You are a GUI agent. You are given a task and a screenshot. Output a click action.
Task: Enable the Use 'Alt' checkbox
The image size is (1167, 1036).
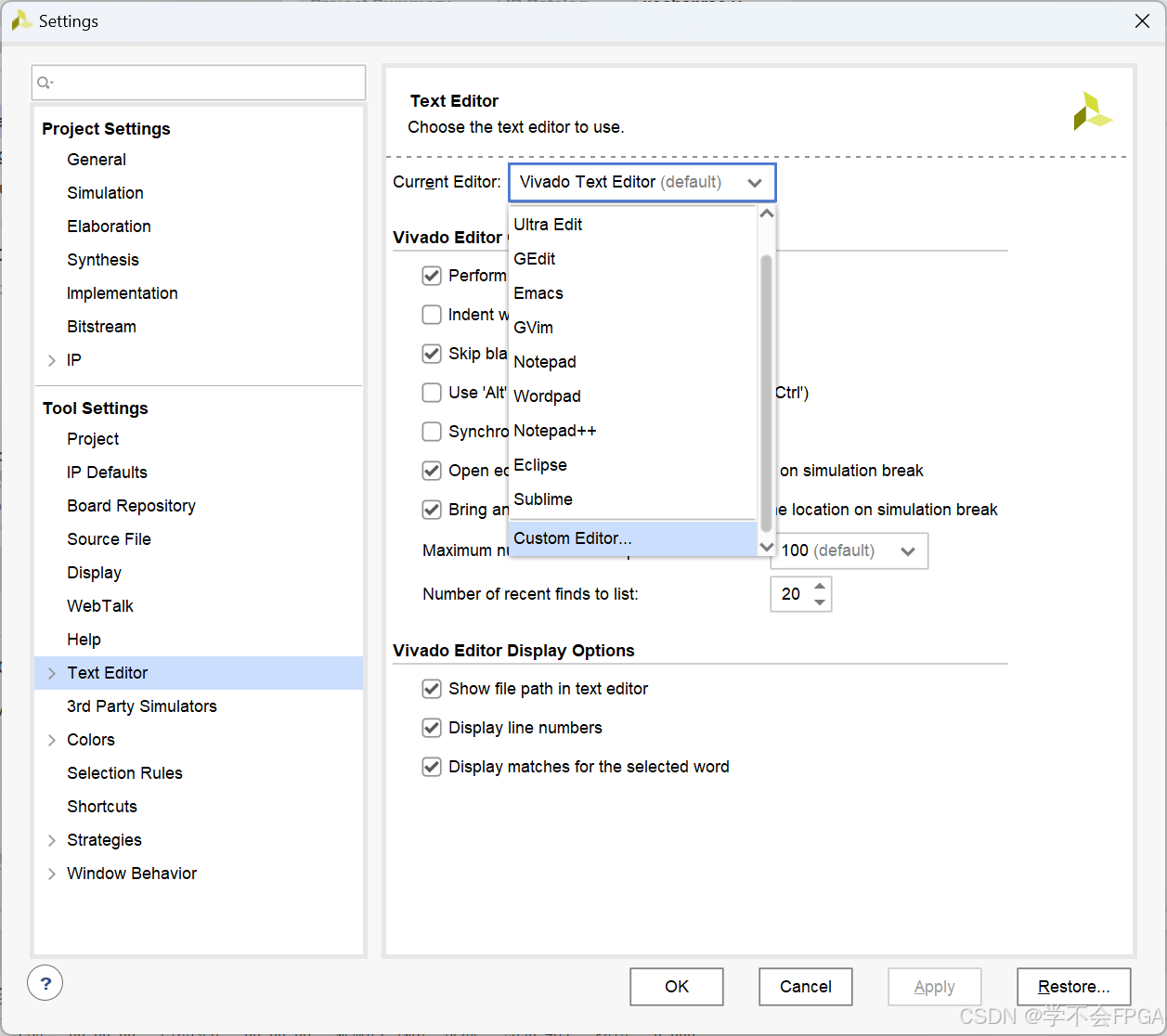[x=432, y=393]
